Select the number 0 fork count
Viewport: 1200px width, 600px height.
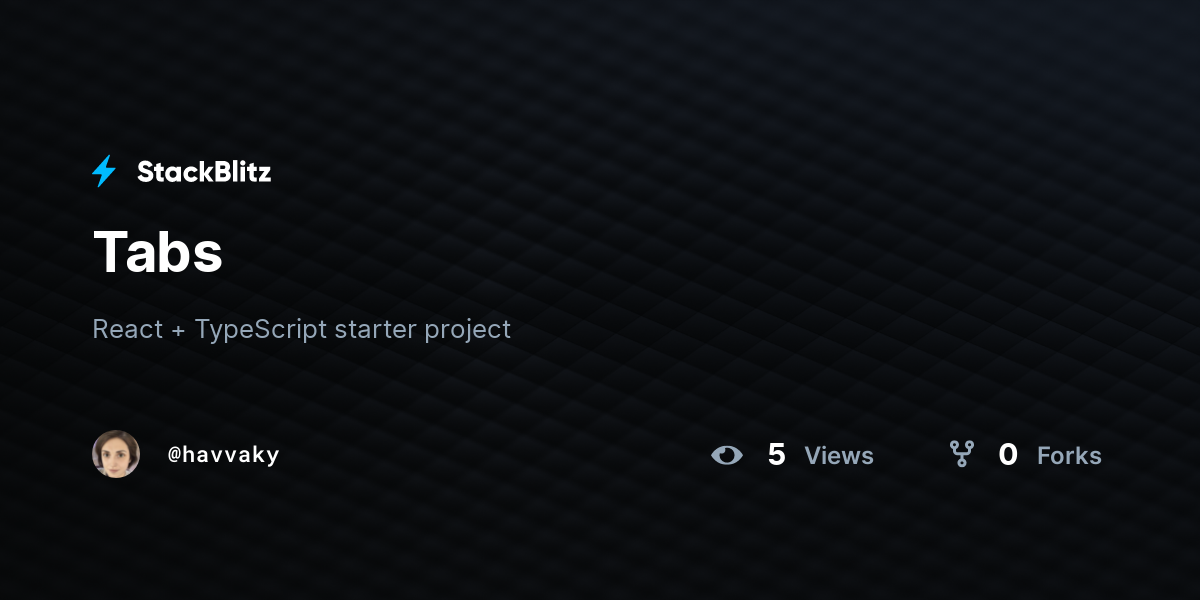pyautogui.click(x=1008, y=455)
